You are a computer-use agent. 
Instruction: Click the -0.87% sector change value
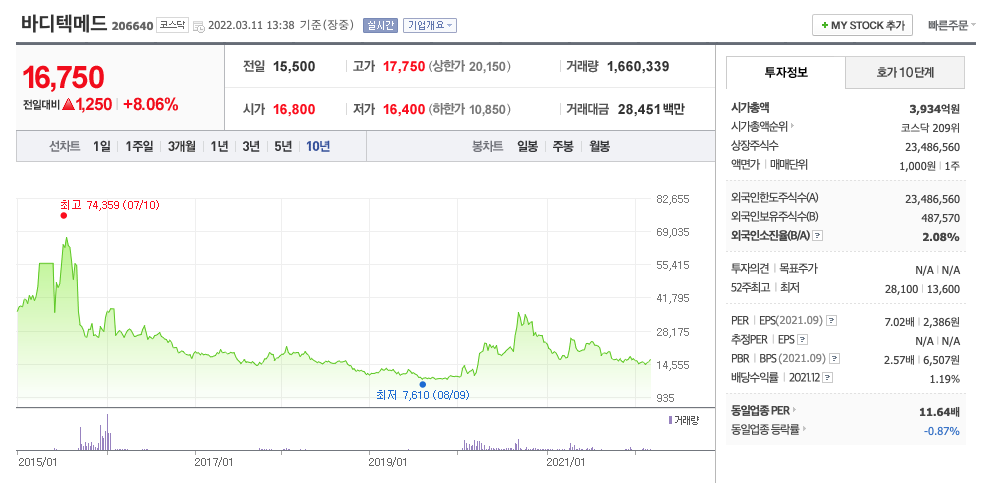(942, 431)
